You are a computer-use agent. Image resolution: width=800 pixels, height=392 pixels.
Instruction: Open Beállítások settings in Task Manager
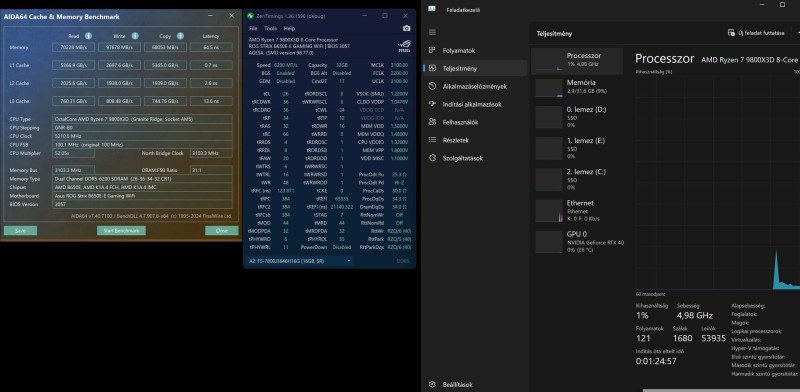click(x=475, y=384)
